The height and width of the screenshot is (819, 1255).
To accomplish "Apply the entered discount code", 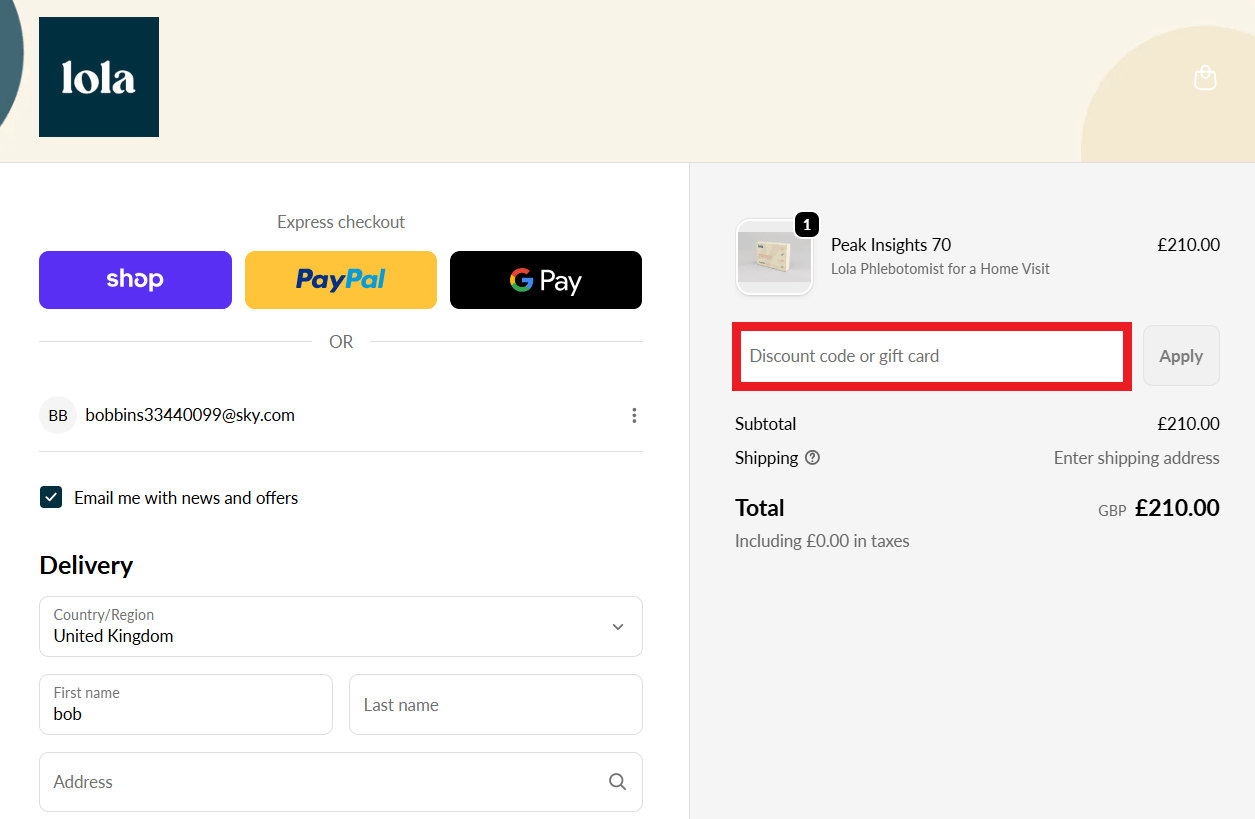I will coord(1181,355).
